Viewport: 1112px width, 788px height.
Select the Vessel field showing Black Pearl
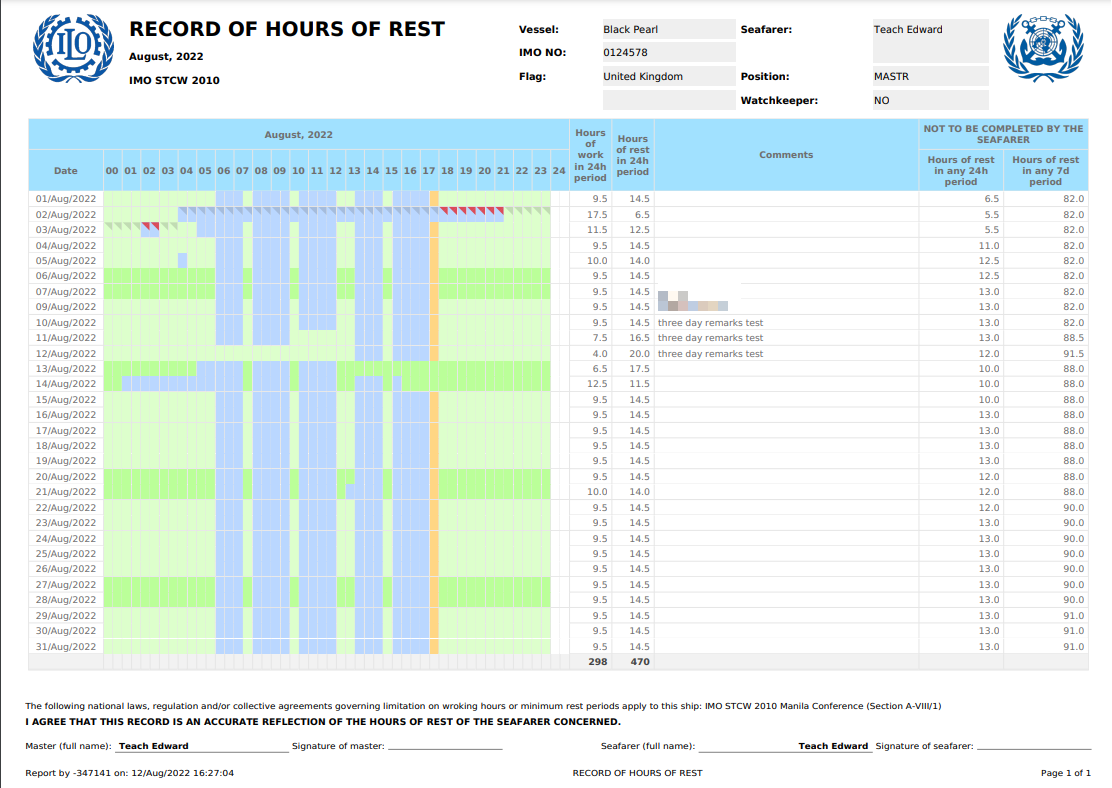669,29
